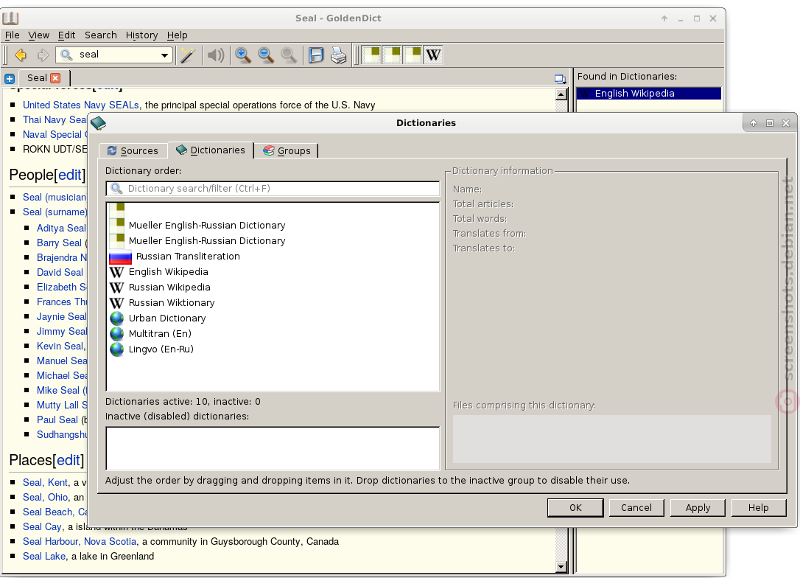The height and width of the screenshot is (578, 800).
Task: Print the article with printer icon
Action: click(x=338, y=55)
